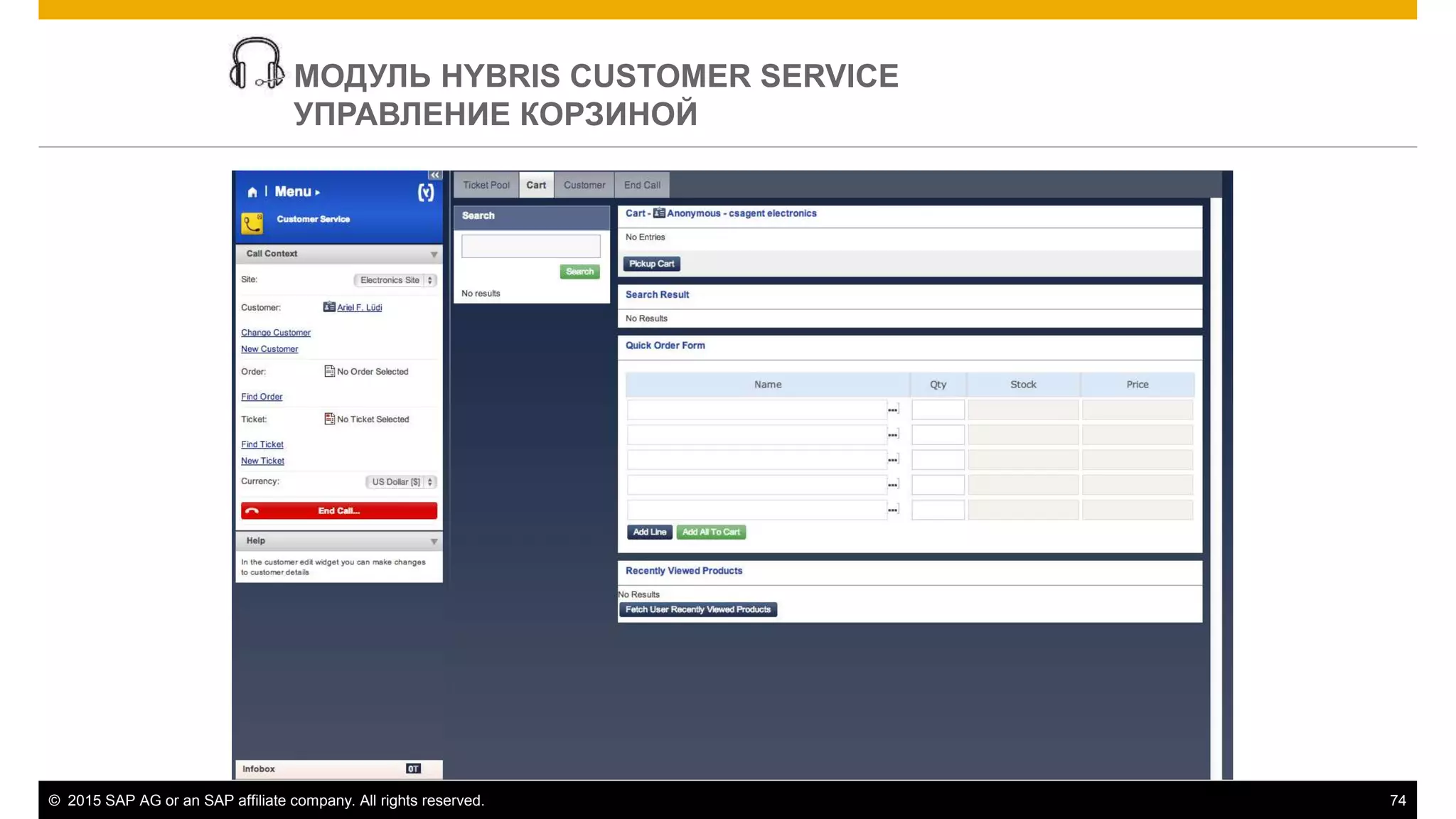The width and height of the screenshot is (1456, 819).
Task: Open product picker ellipsis in second order row
Action: [x=894, y=434]
